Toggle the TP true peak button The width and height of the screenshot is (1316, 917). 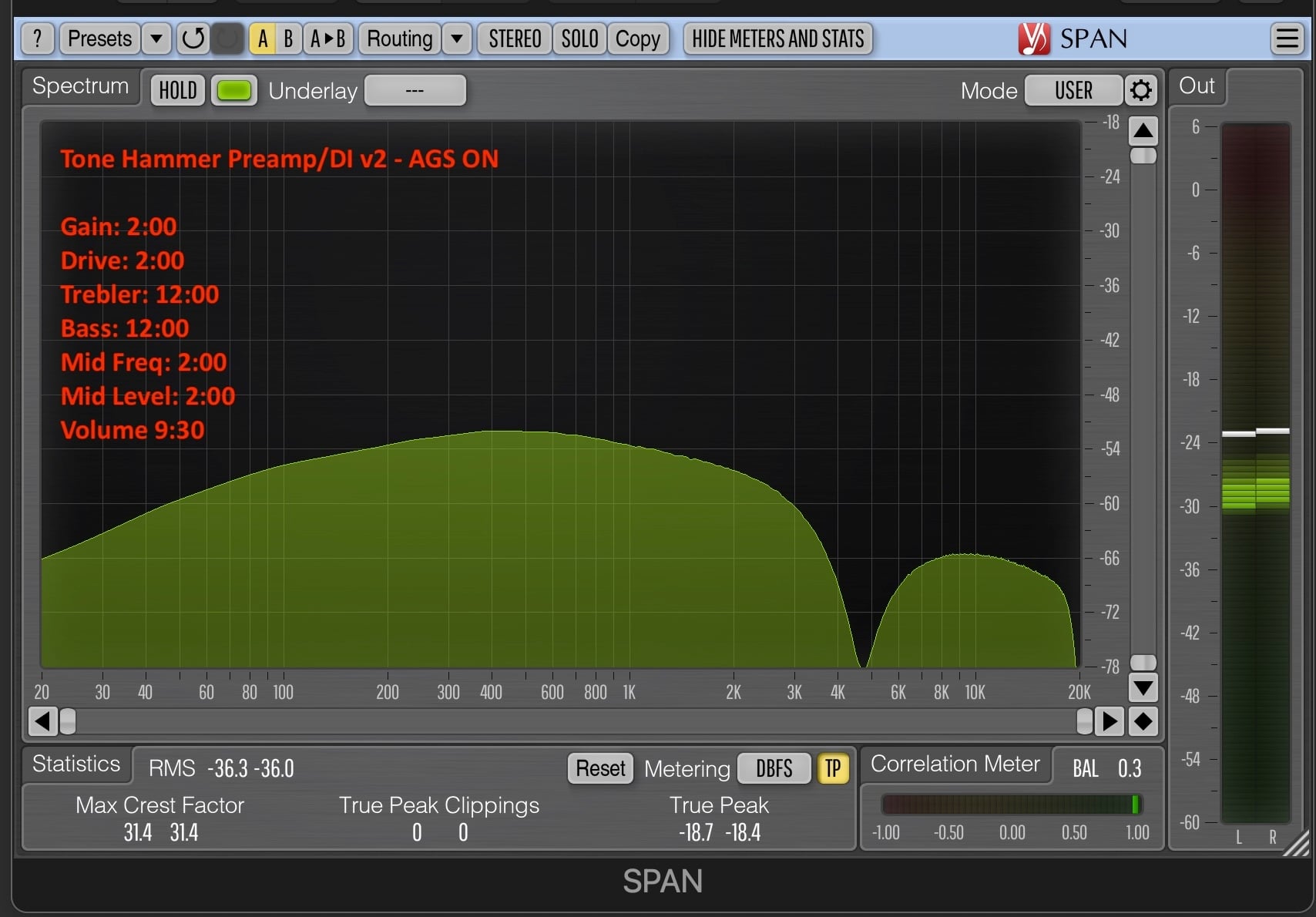click(833, 768)
